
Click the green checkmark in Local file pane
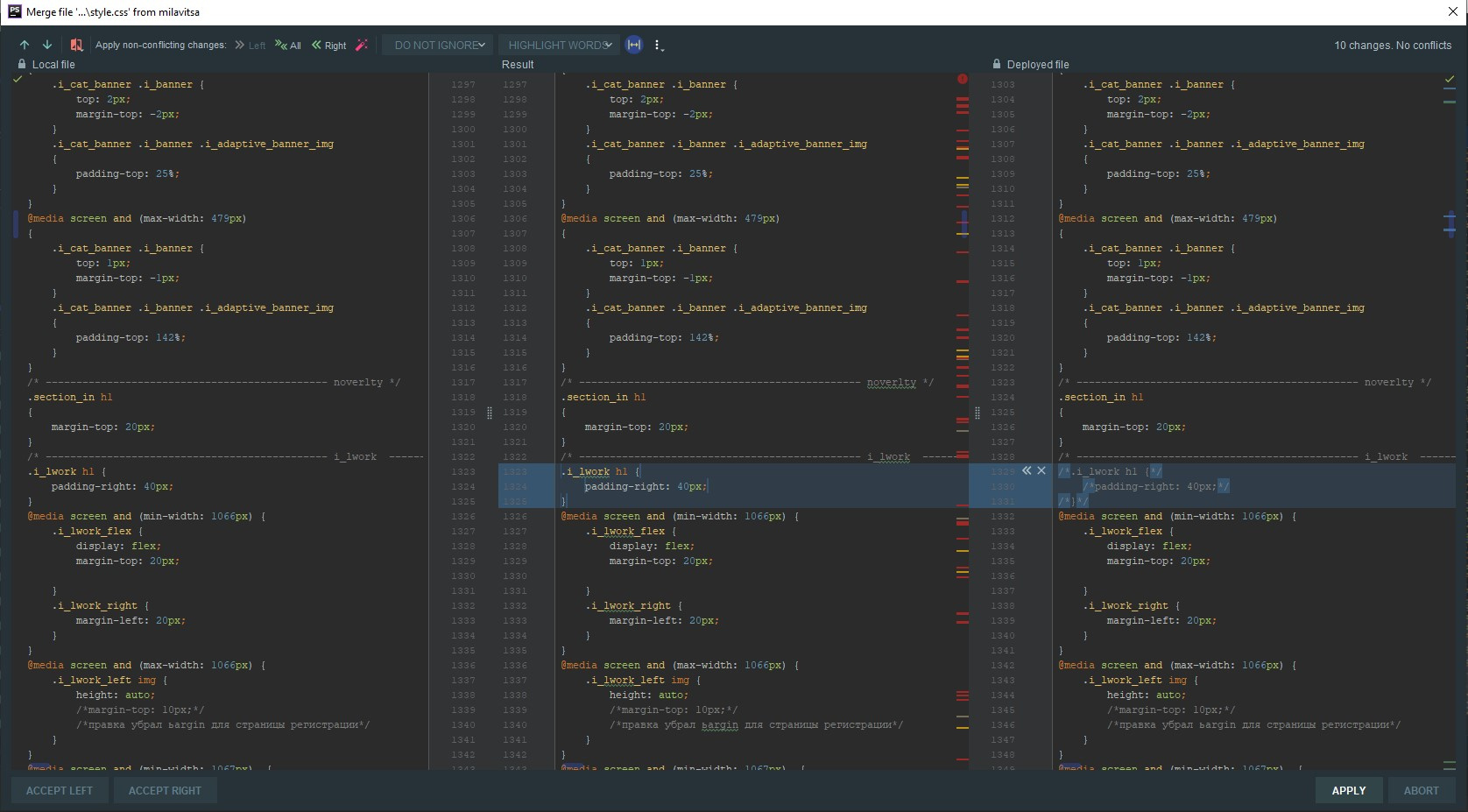coord(18,79)
